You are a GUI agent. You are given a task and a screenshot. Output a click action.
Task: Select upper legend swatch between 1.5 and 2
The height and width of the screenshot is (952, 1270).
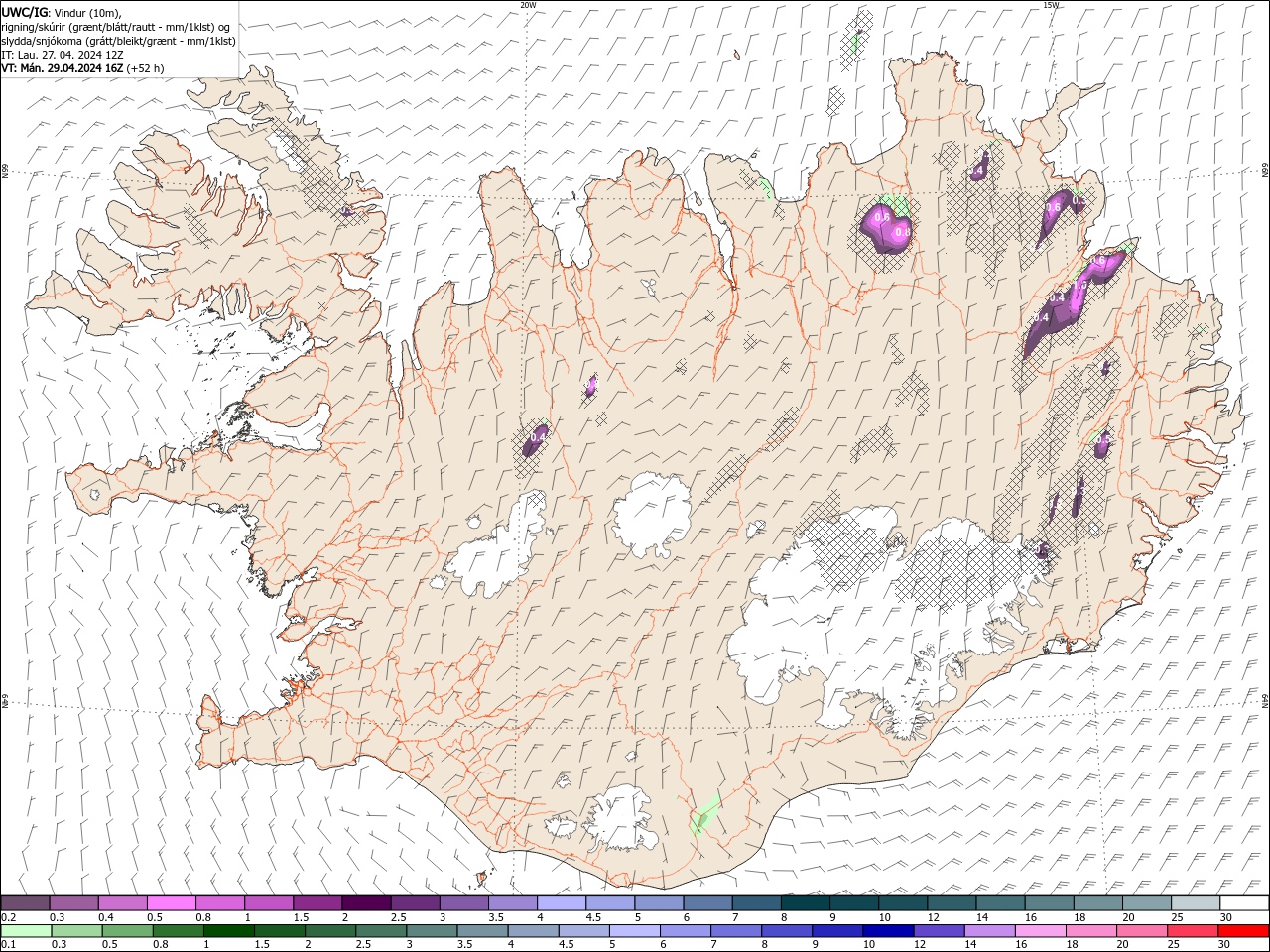click(x=317, y=902)
